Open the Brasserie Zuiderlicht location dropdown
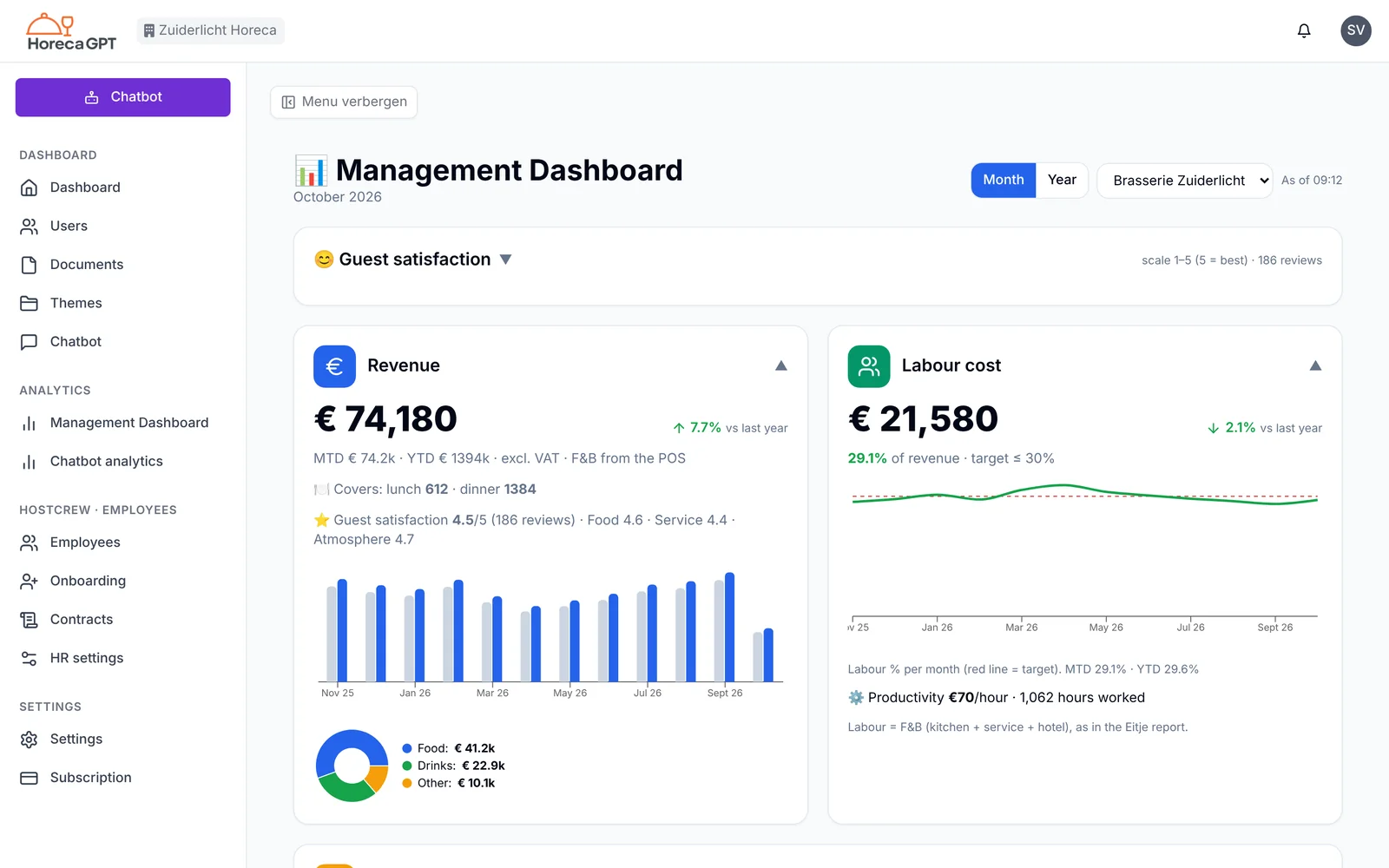This screenshot has width=1389, height=868. click(x=1185, y=181)
